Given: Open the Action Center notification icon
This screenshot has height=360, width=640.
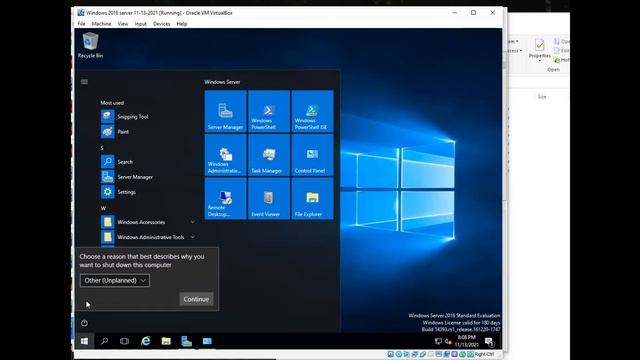Looking at the screenshot, I should [489, 341].
